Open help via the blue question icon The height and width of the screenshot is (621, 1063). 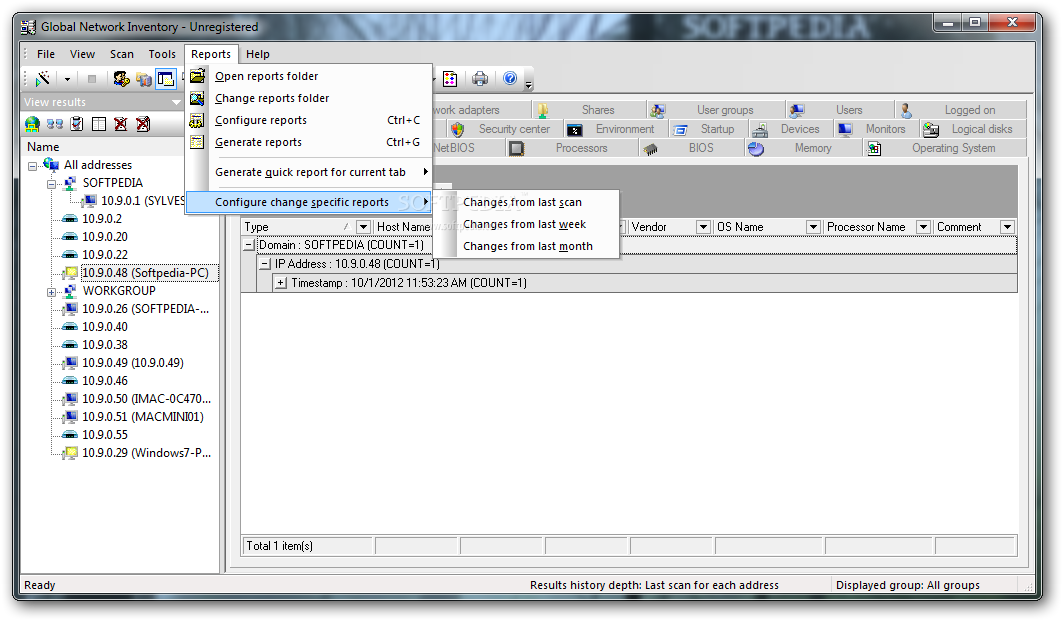pyautogui.click(x=510, y=79)
